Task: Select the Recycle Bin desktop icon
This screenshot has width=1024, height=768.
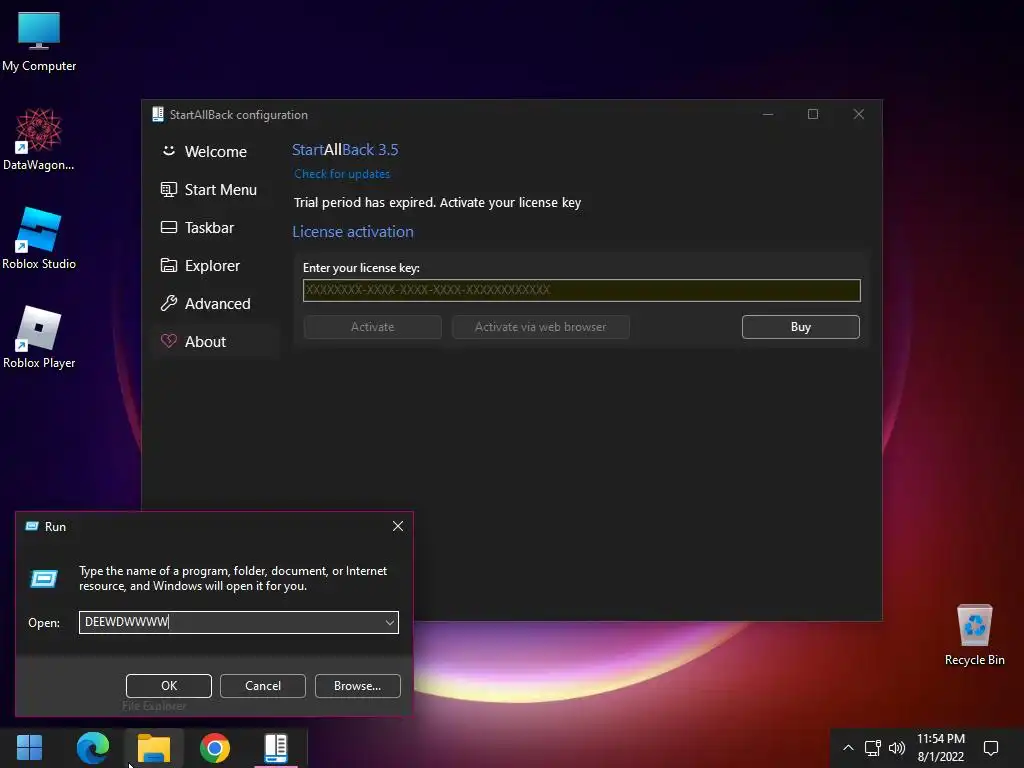Action: pos(974,635)
